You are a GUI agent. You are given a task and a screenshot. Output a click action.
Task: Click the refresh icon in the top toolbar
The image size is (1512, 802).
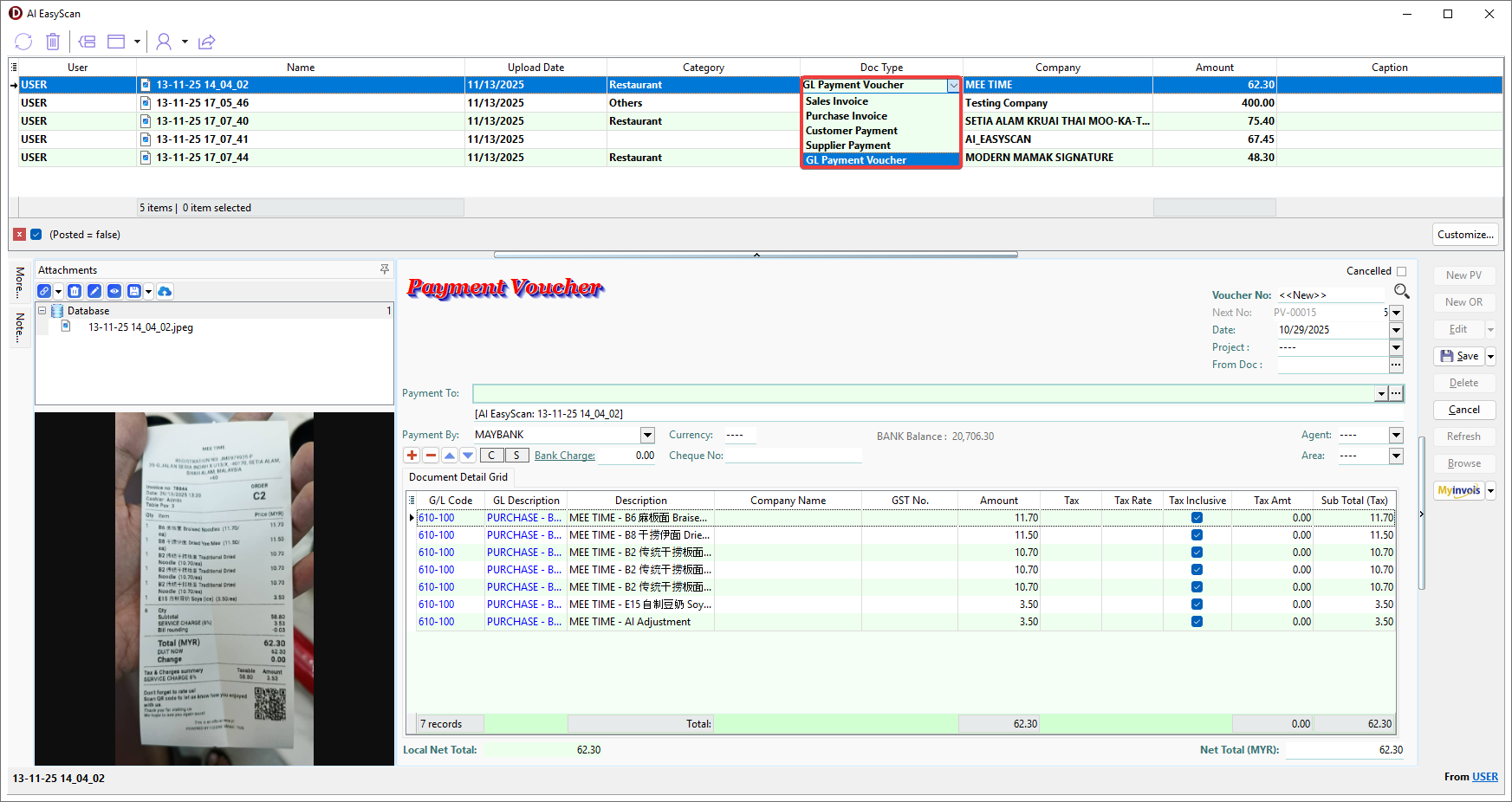(23, 42)
